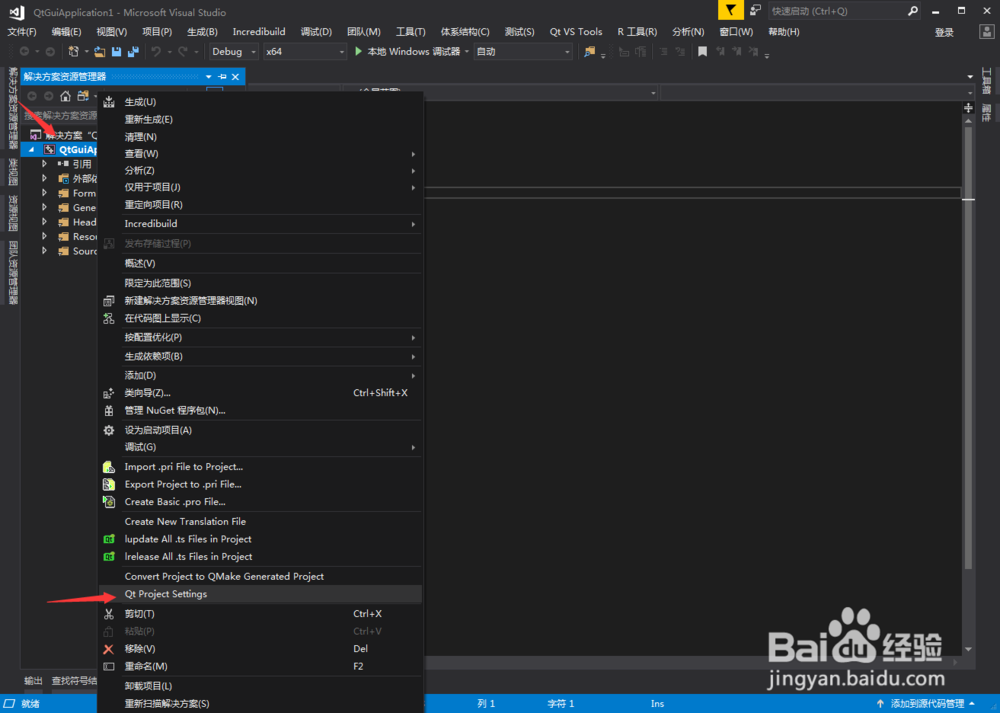
Task: Click the Open File folder icon
Action: (x=99, y=52)
